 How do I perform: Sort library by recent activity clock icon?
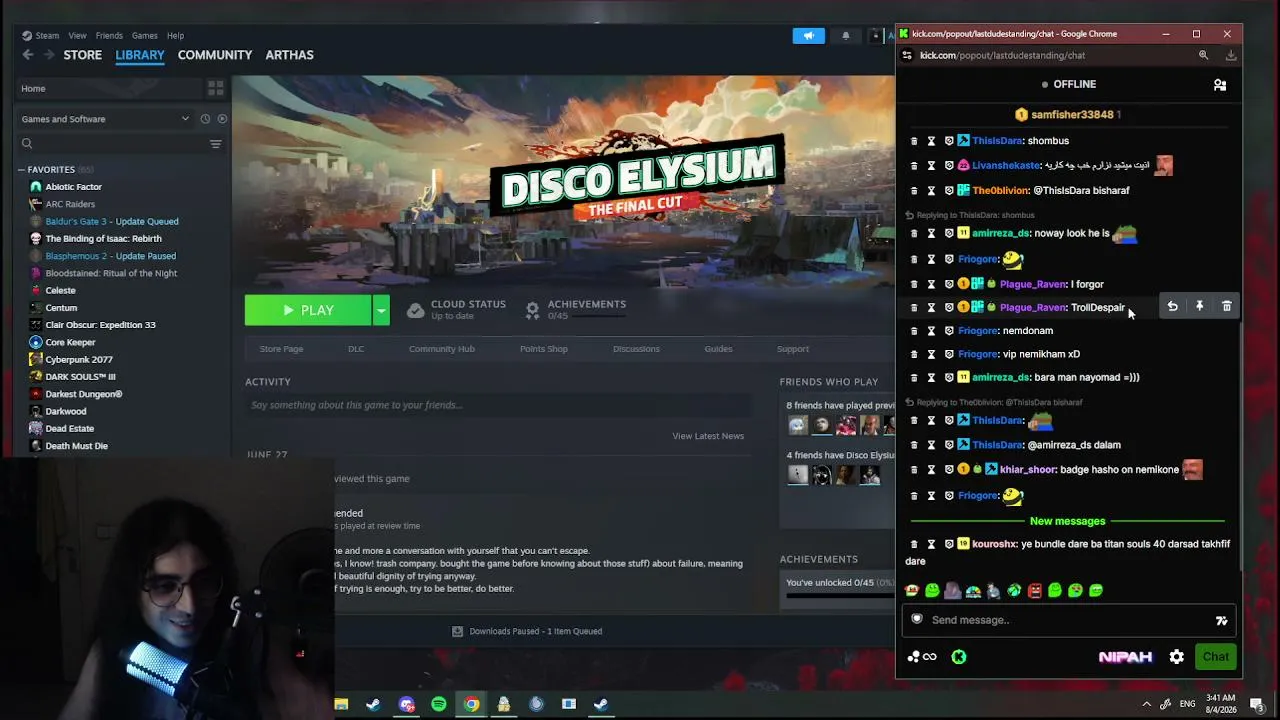click(205, 119)
